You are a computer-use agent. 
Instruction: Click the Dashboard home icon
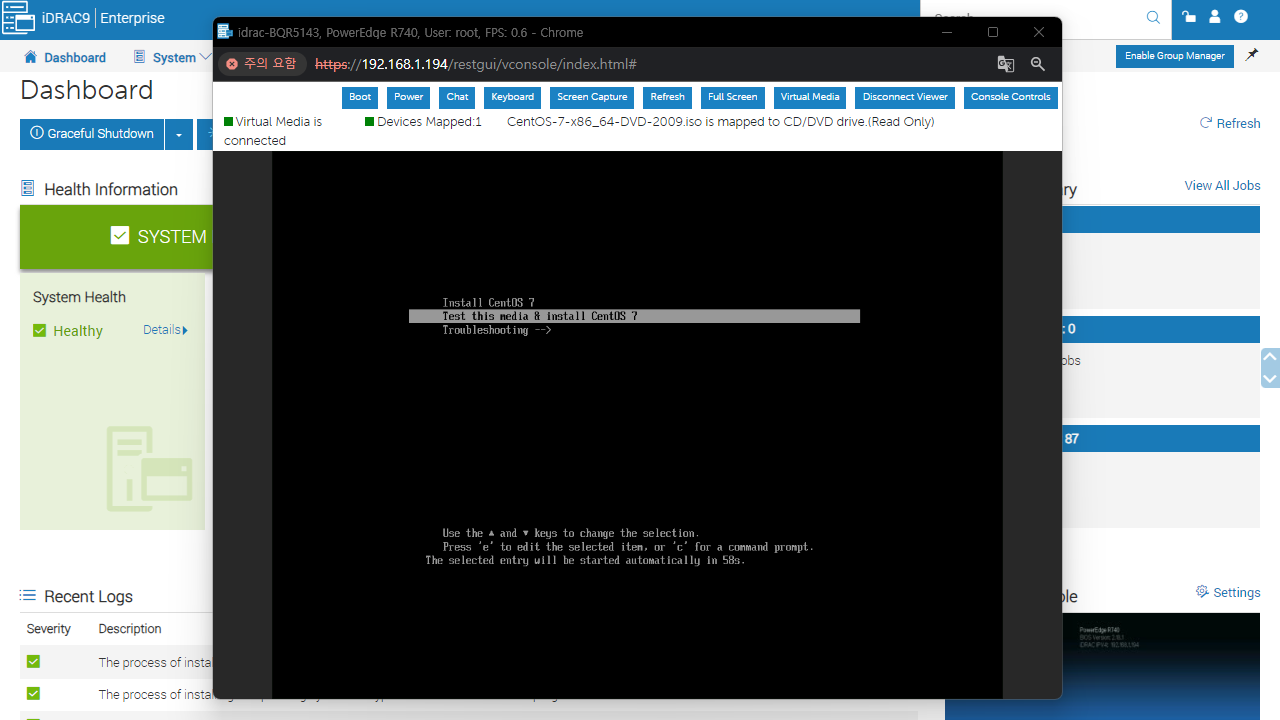pyautogui.click(x=31, y=57)
